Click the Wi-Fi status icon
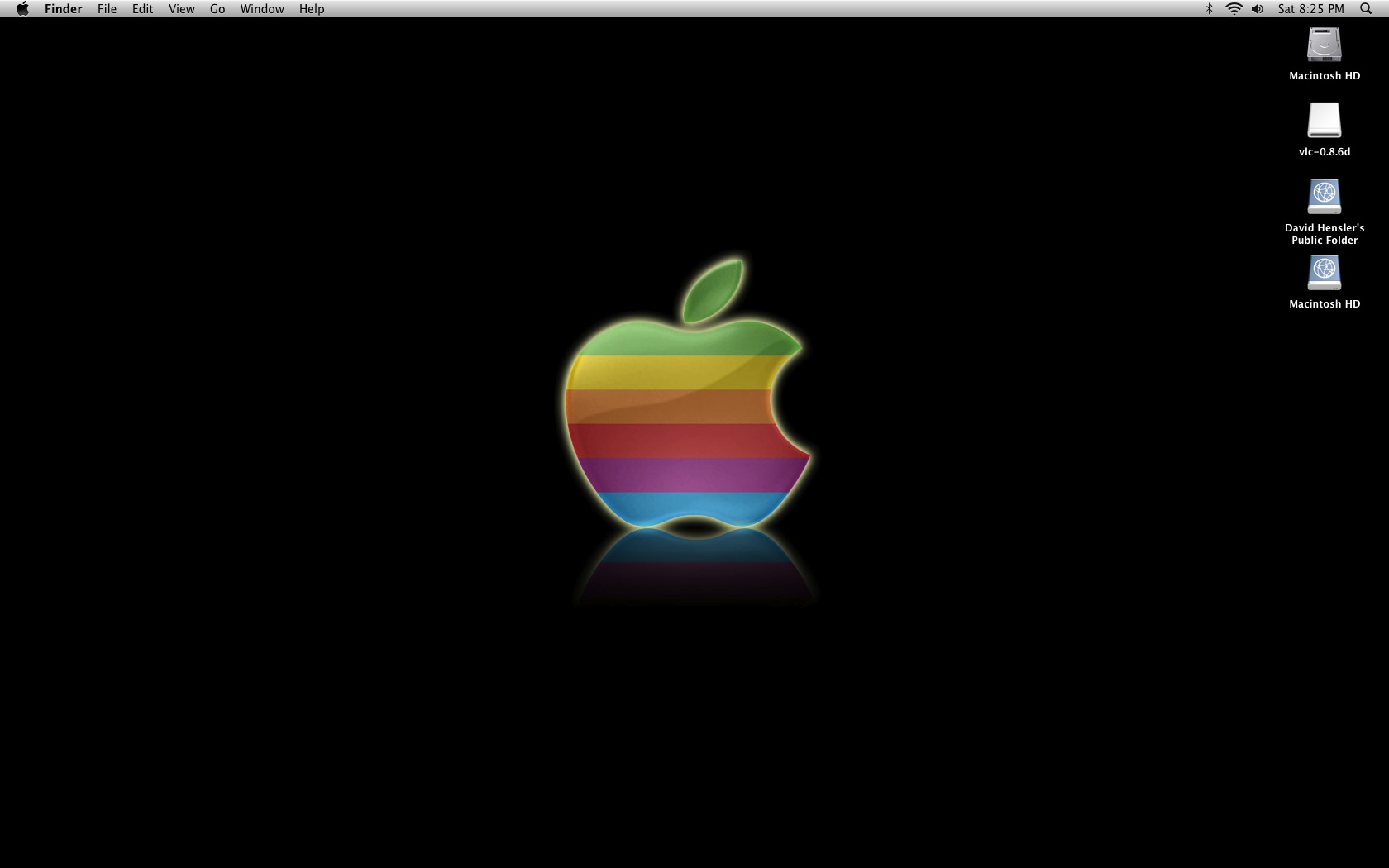 coord(1234,9)
